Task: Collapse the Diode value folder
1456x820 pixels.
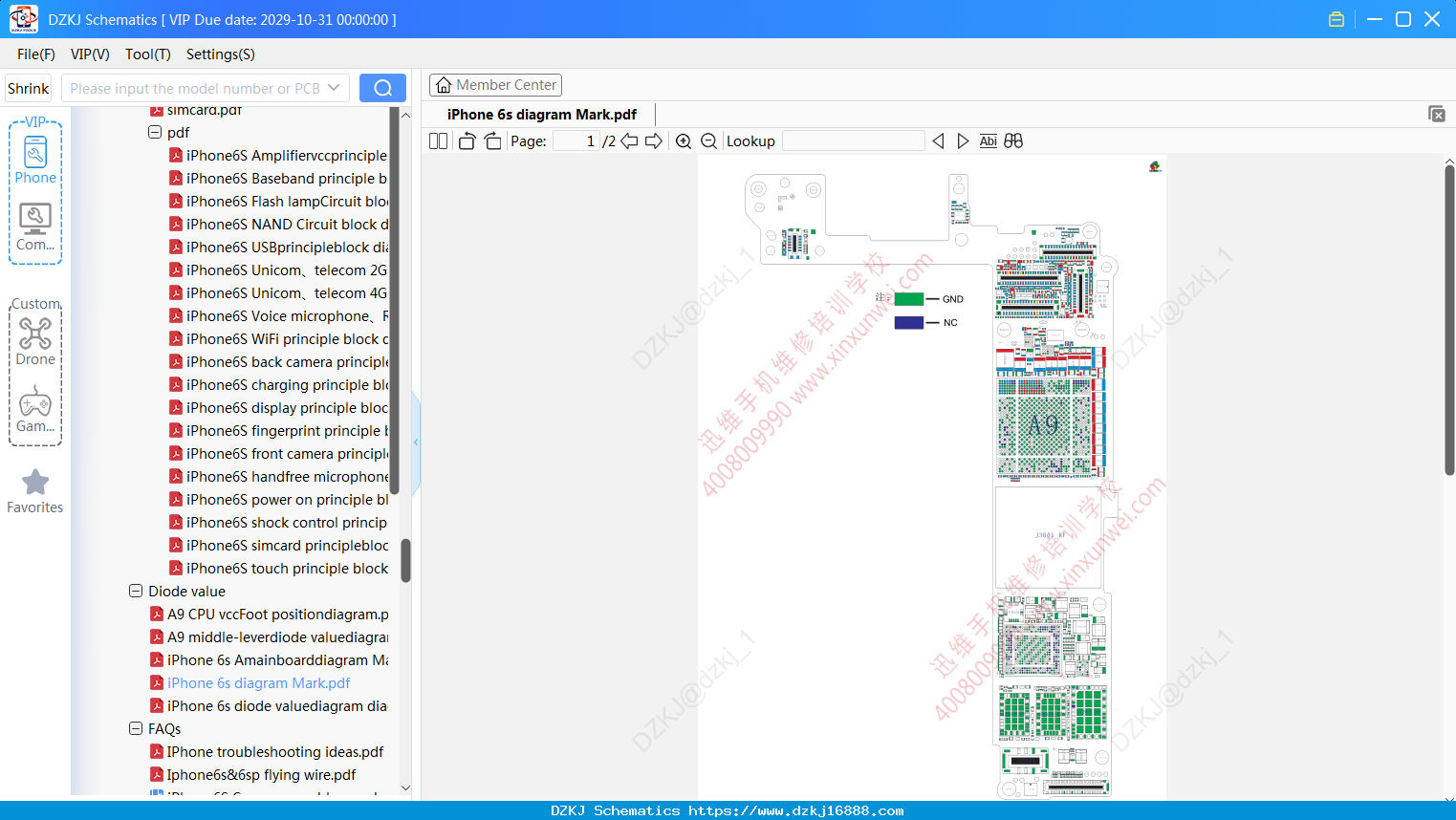Action: (136, 591)
